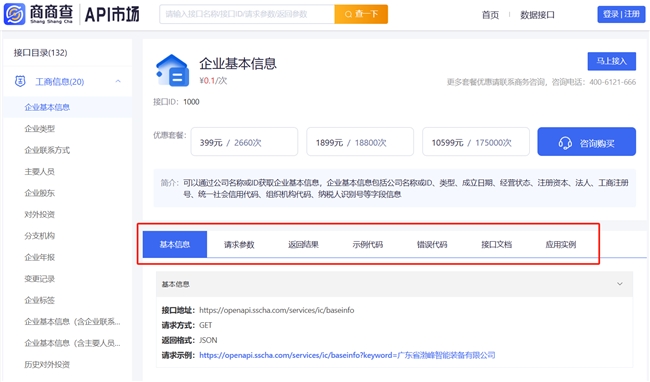Open the 接口文档 tab
650x382 pixels.
point(497,244)
